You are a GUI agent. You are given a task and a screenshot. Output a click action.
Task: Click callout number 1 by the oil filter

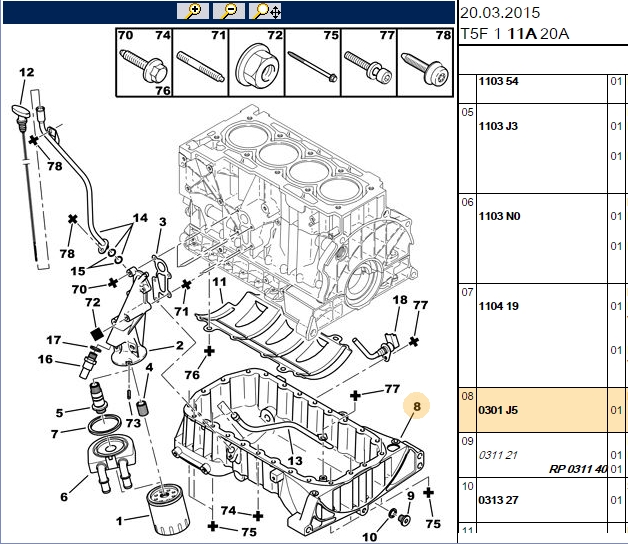point(119,521)
